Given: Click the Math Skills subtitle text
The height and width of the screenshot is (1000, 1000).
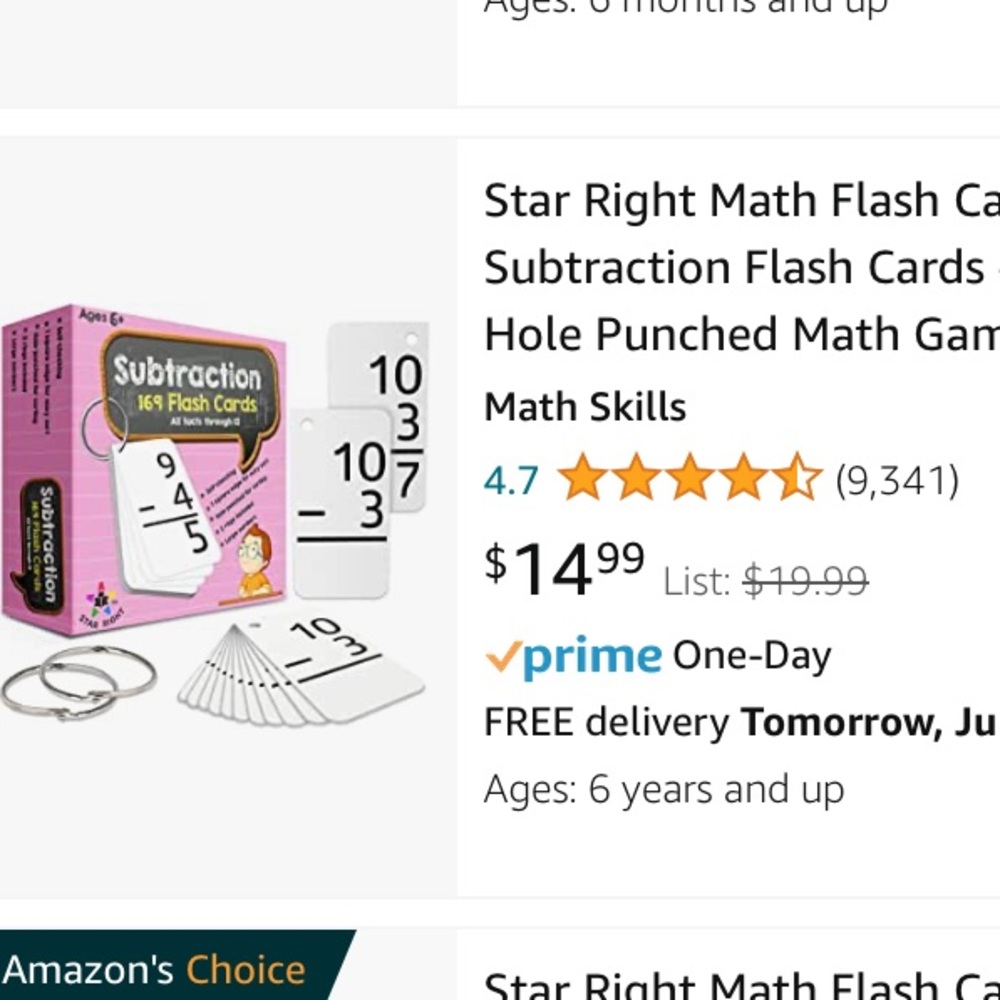Looking at the screenshot, I should (x=584, y=407).
